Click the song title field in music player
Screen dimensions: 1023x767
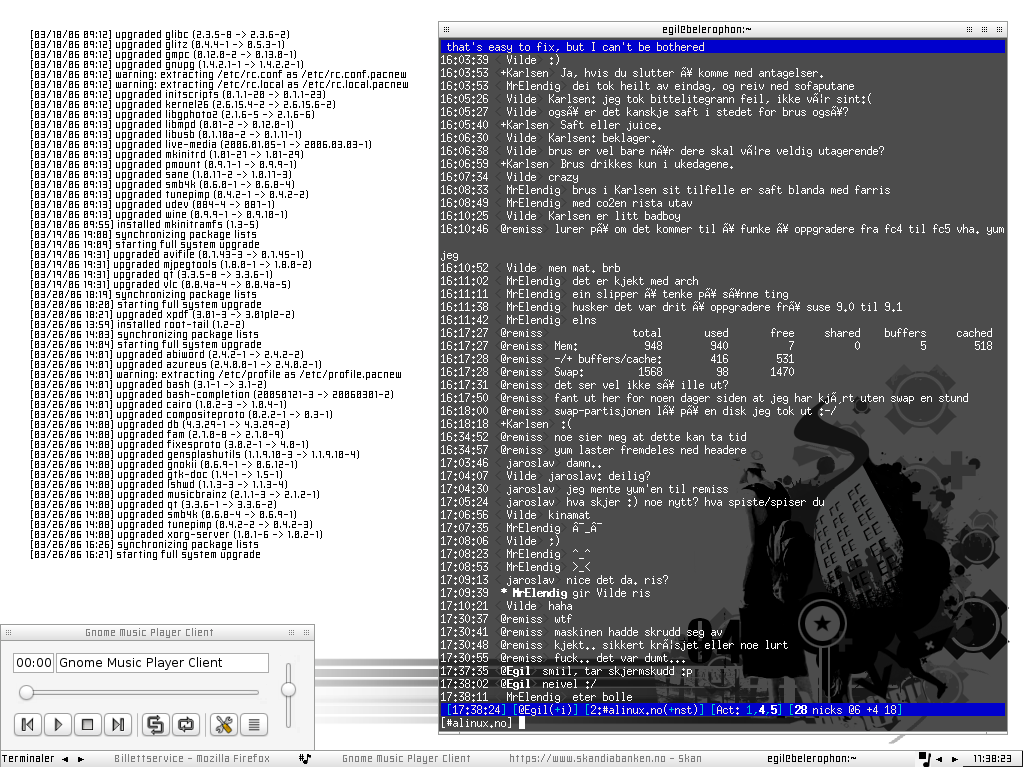coord(162,663)
